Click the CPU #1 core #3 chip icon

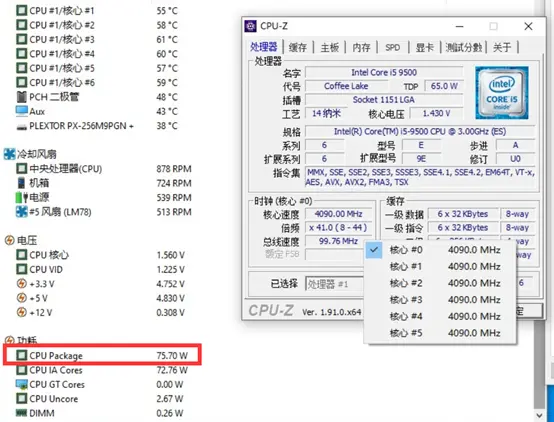click(x=22, y=39)
